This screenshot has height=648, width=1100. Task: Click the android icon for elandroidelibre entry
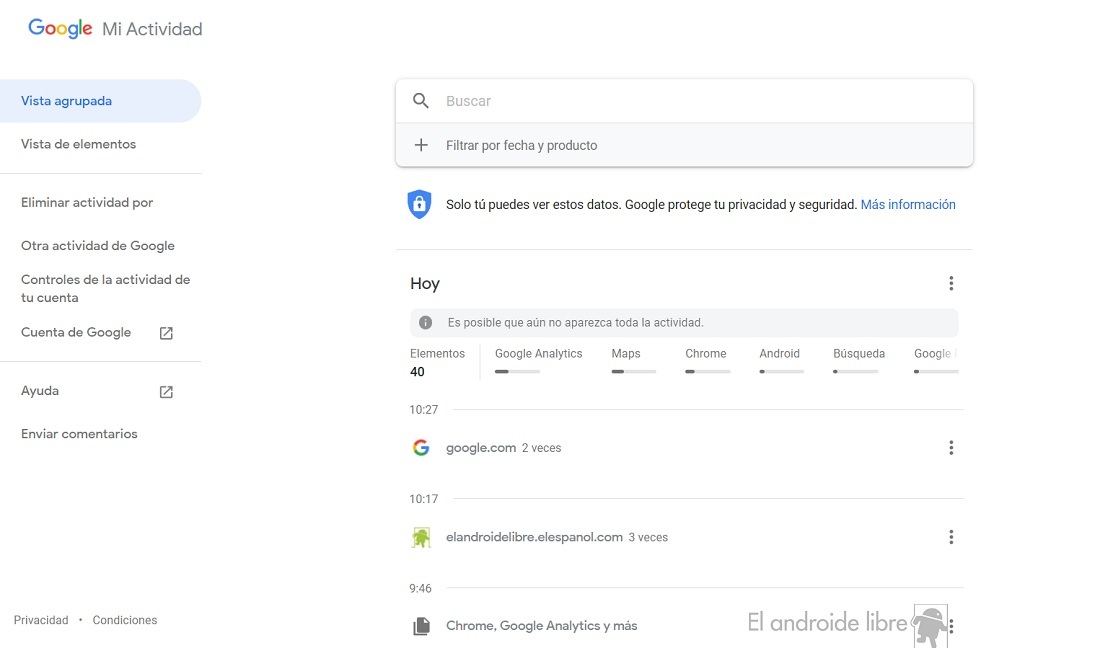click(x=421, y=537)
